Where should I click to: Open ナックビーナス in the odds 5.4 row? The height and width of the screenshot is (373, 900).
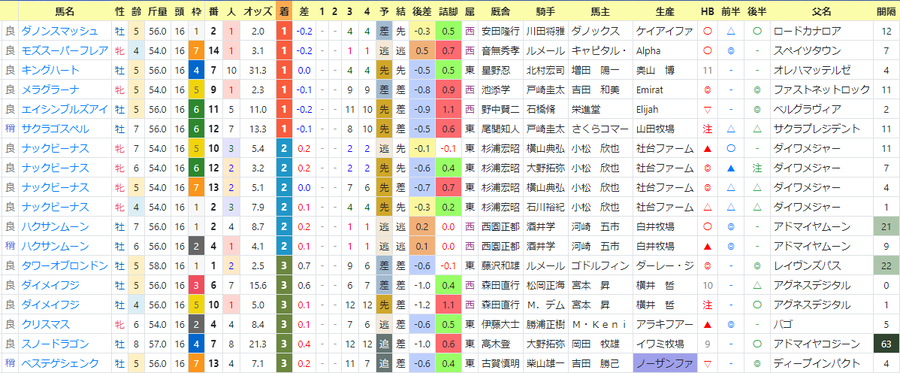[55, 148]
